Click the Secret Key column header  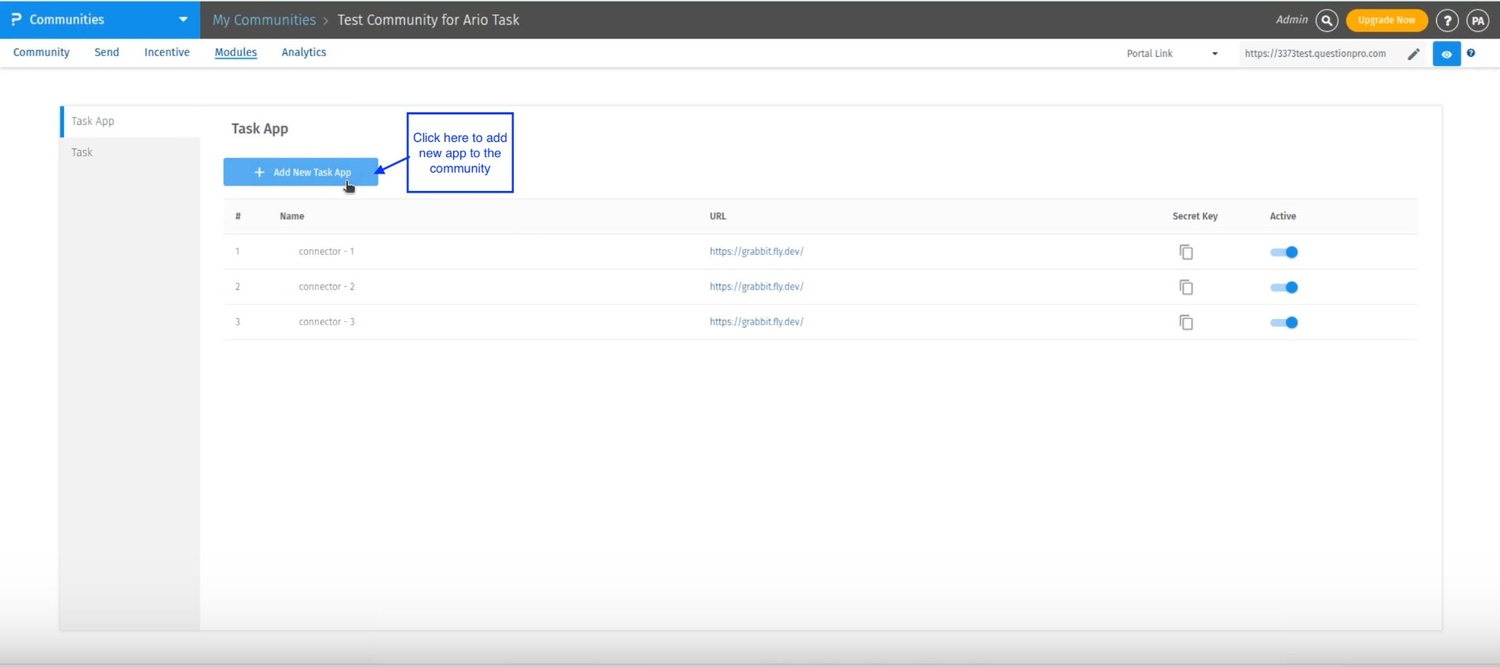pos(1195,216)
